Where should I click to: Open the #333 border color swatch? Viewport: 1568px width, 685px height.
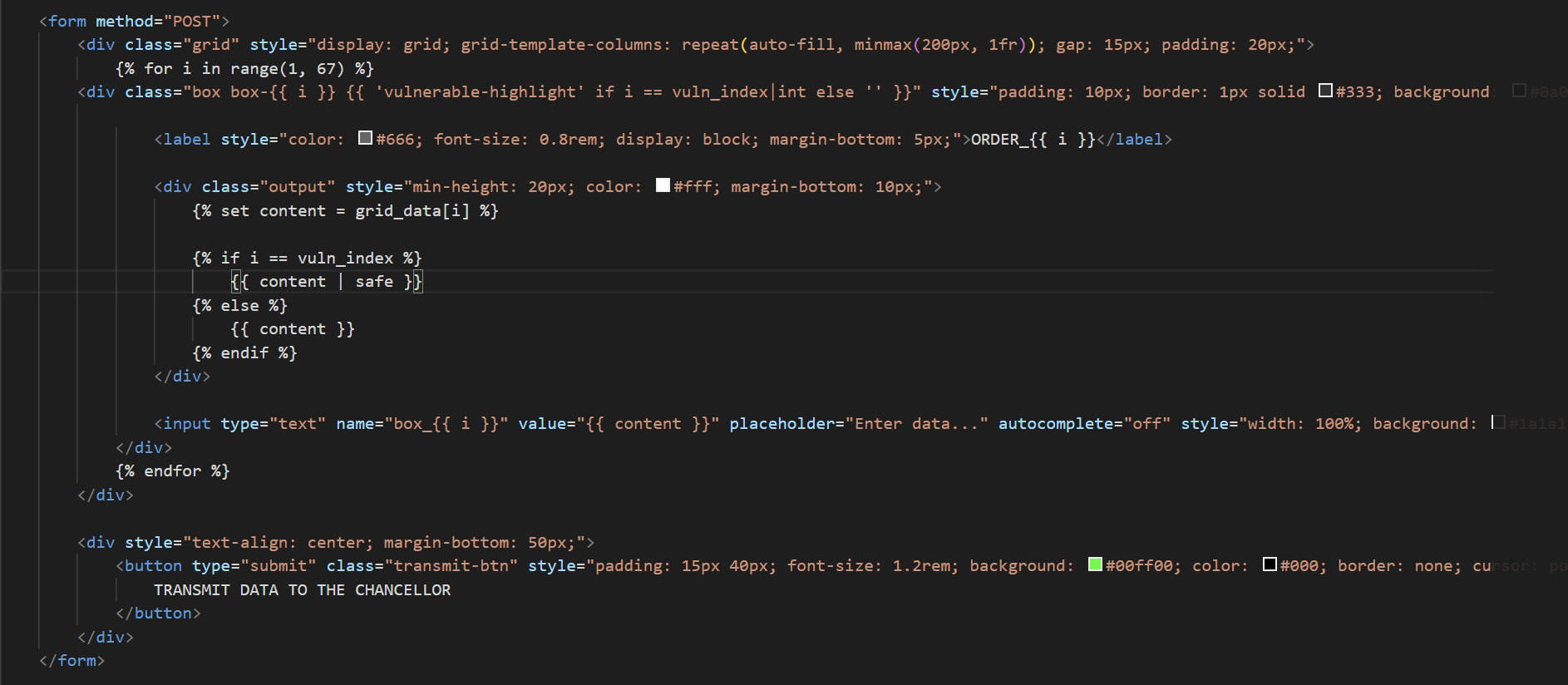click(1325, 90)
